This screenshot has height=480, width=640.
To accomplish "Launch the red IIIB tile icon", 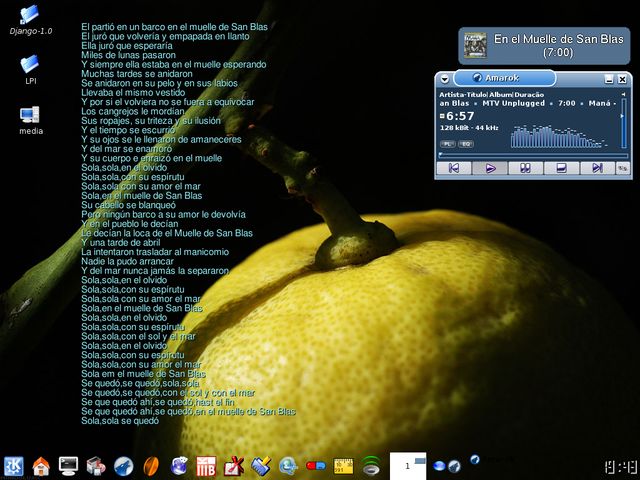I will [x=206, y=466].
